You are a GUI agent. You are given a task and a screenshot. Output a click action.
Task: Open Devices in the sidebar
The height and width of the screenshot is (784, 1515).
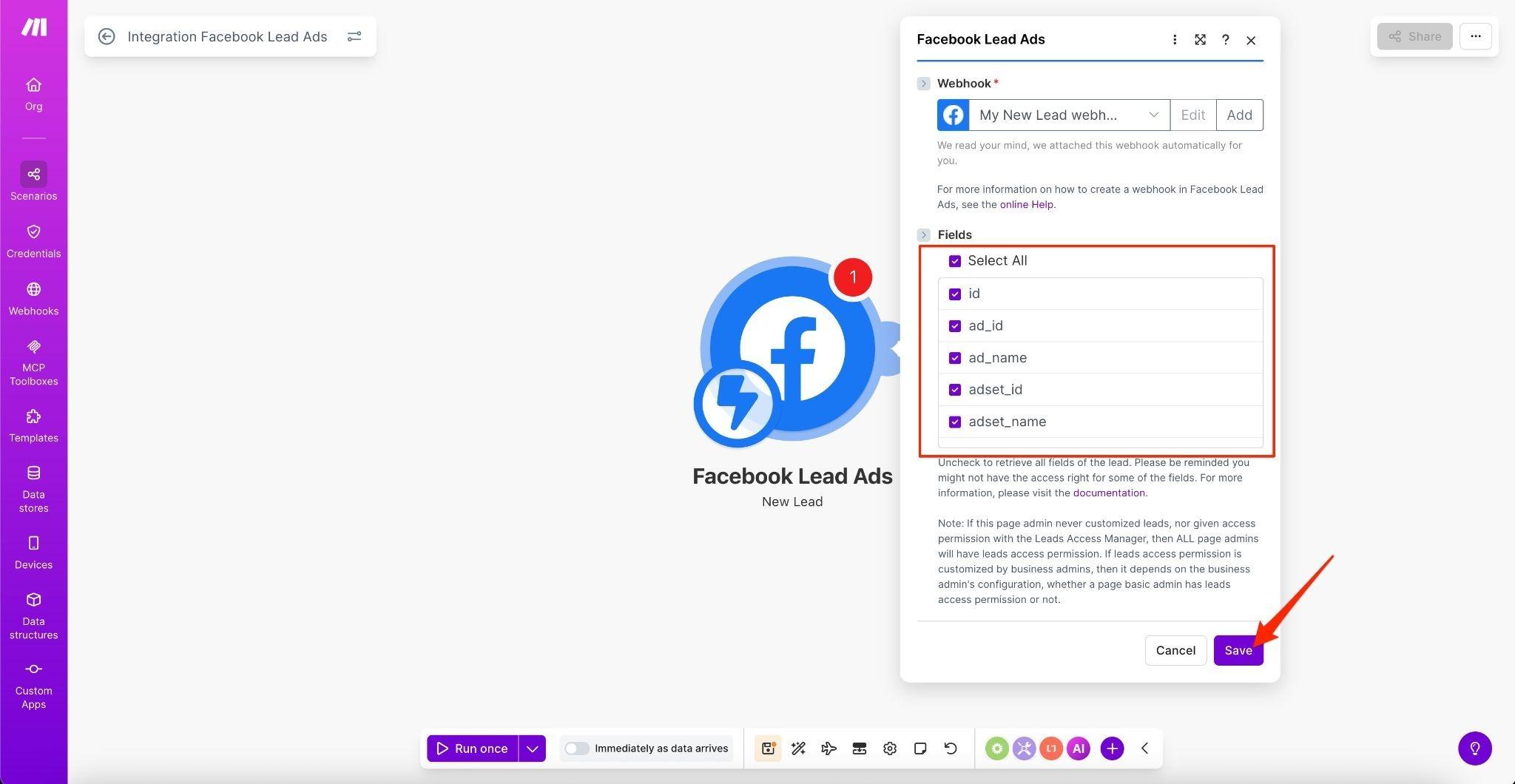pyautogui.click(x=33, y=552)
